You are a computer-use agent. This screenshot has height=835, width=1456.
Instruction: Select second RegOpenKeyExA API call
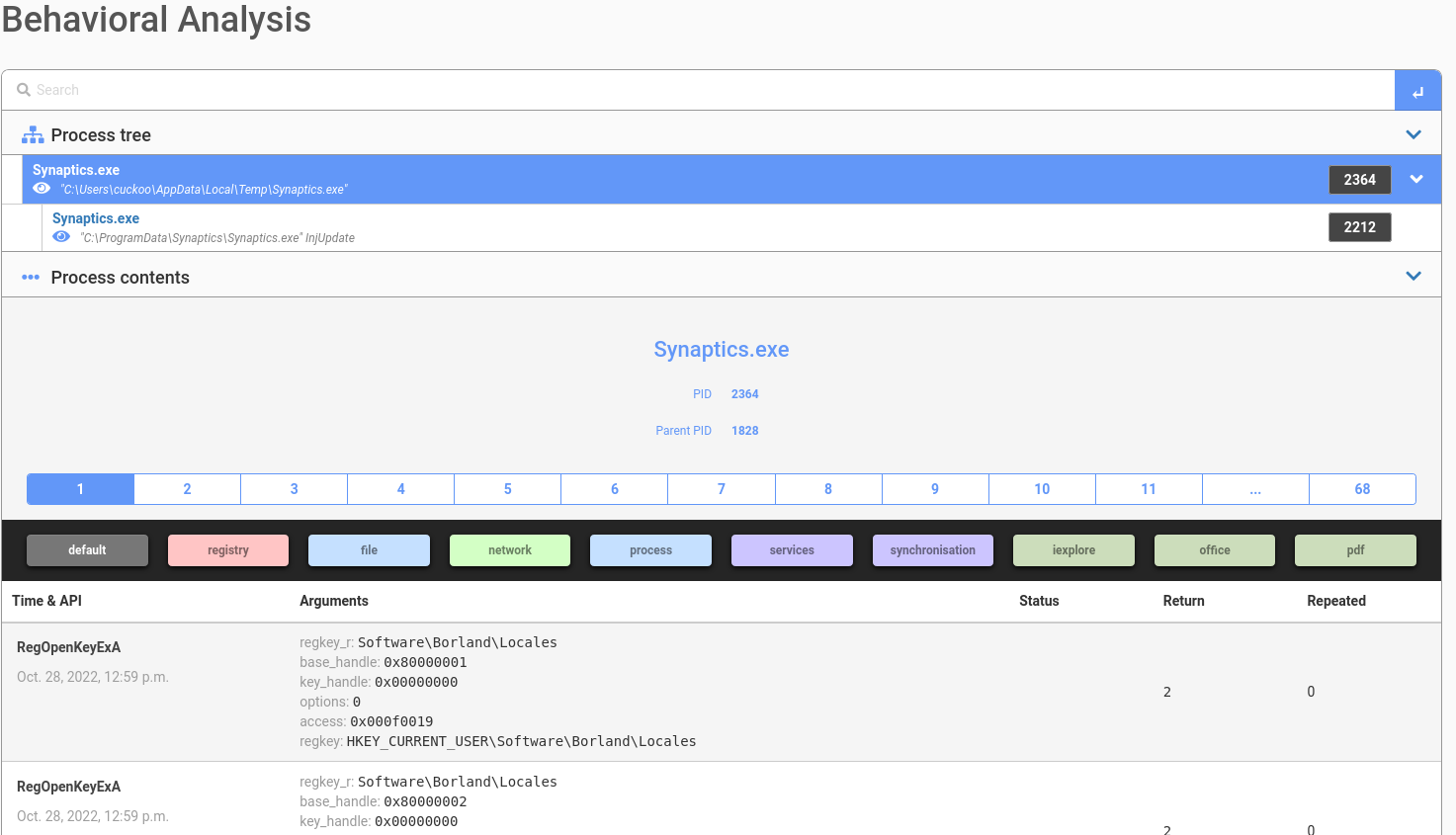(x=68, y=787)
